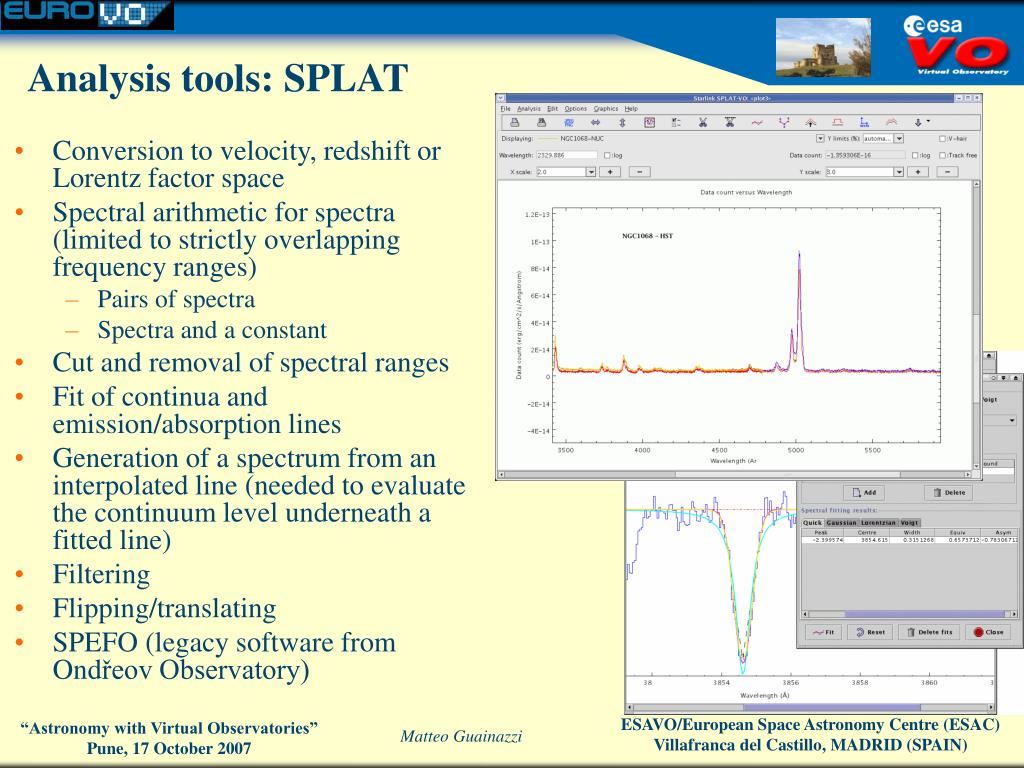The image size is (1024, 768).
Task: Click the hilltop castle photo in slide header
Action: pyautogui.click(x=823, y=47)
